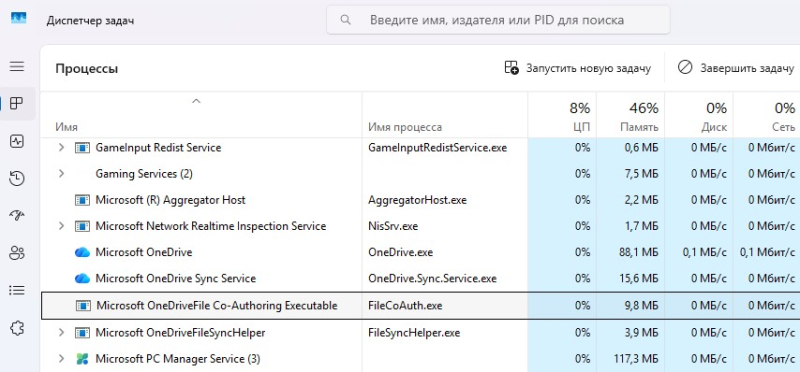The image size is (800, 372).
Task: Click the Microsoft (R) Aggregator Host icon
Action: coord(82,200)
